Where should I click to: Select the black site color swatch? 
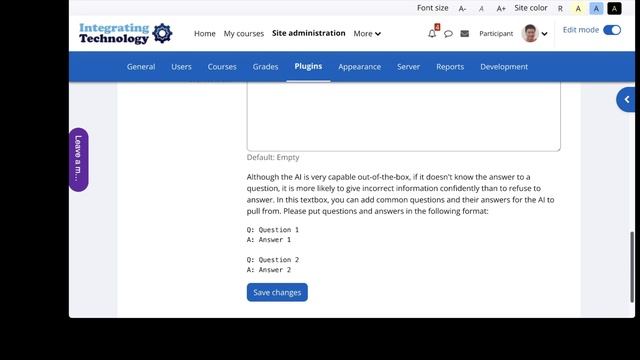point(614,9)
